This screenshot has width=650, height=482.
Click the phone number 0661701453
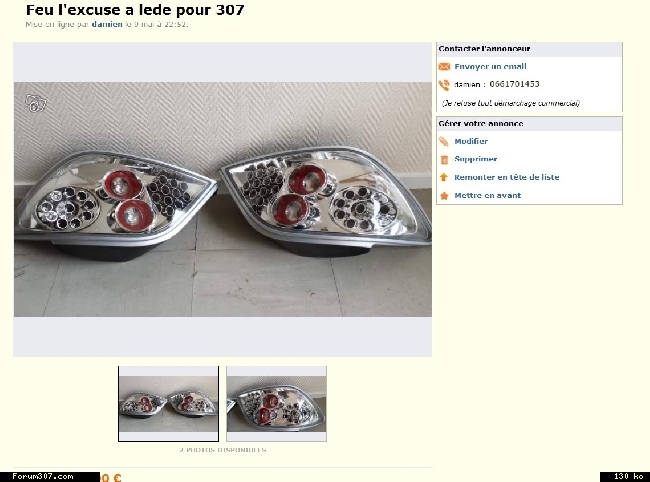[x=514, y=84]
